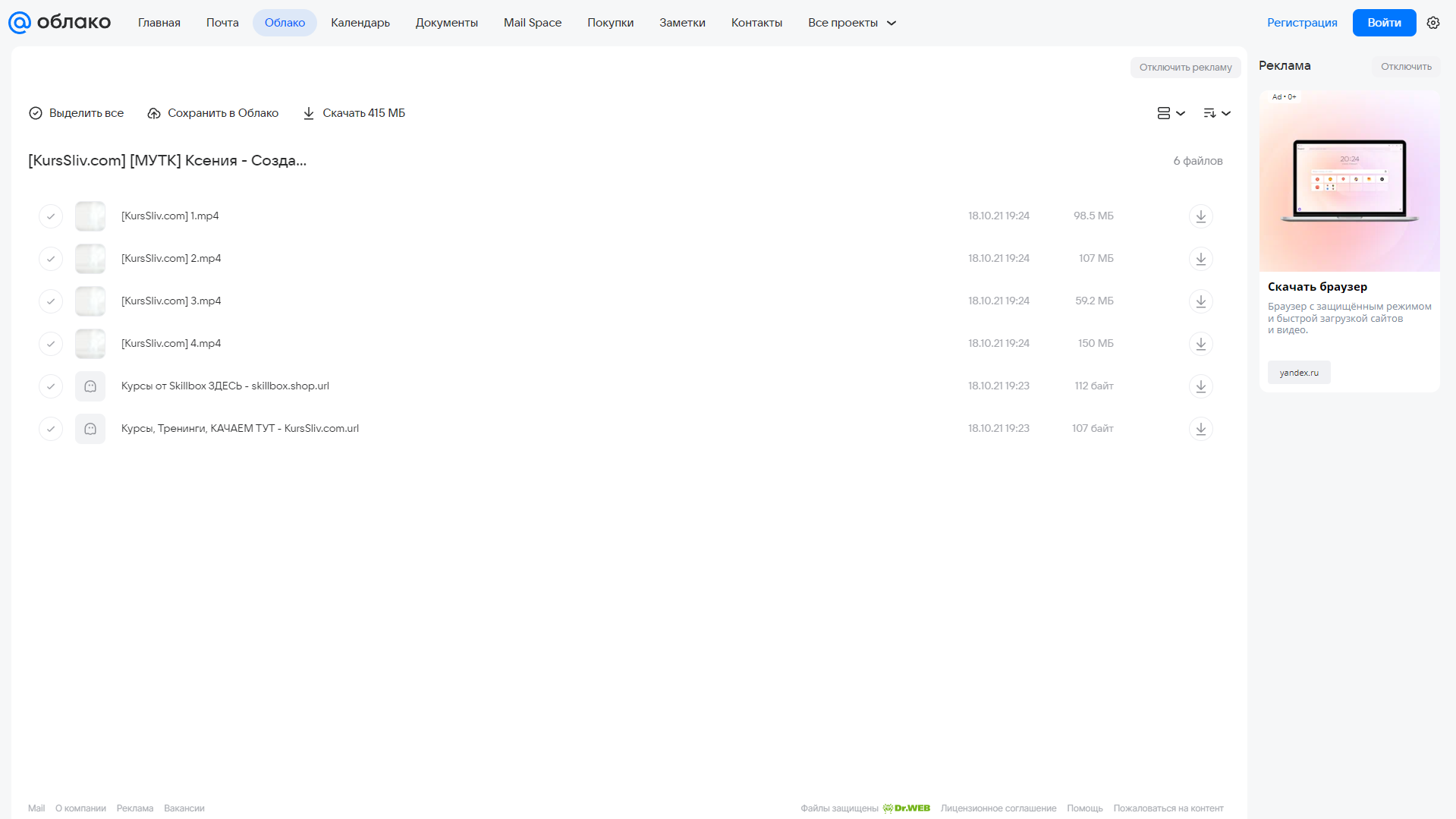Select the [KursSliv.com] 4.mp4 checkbox
Image resolution: width=1456 pixels, height=819 pixels.
click(x=51, y=344)
